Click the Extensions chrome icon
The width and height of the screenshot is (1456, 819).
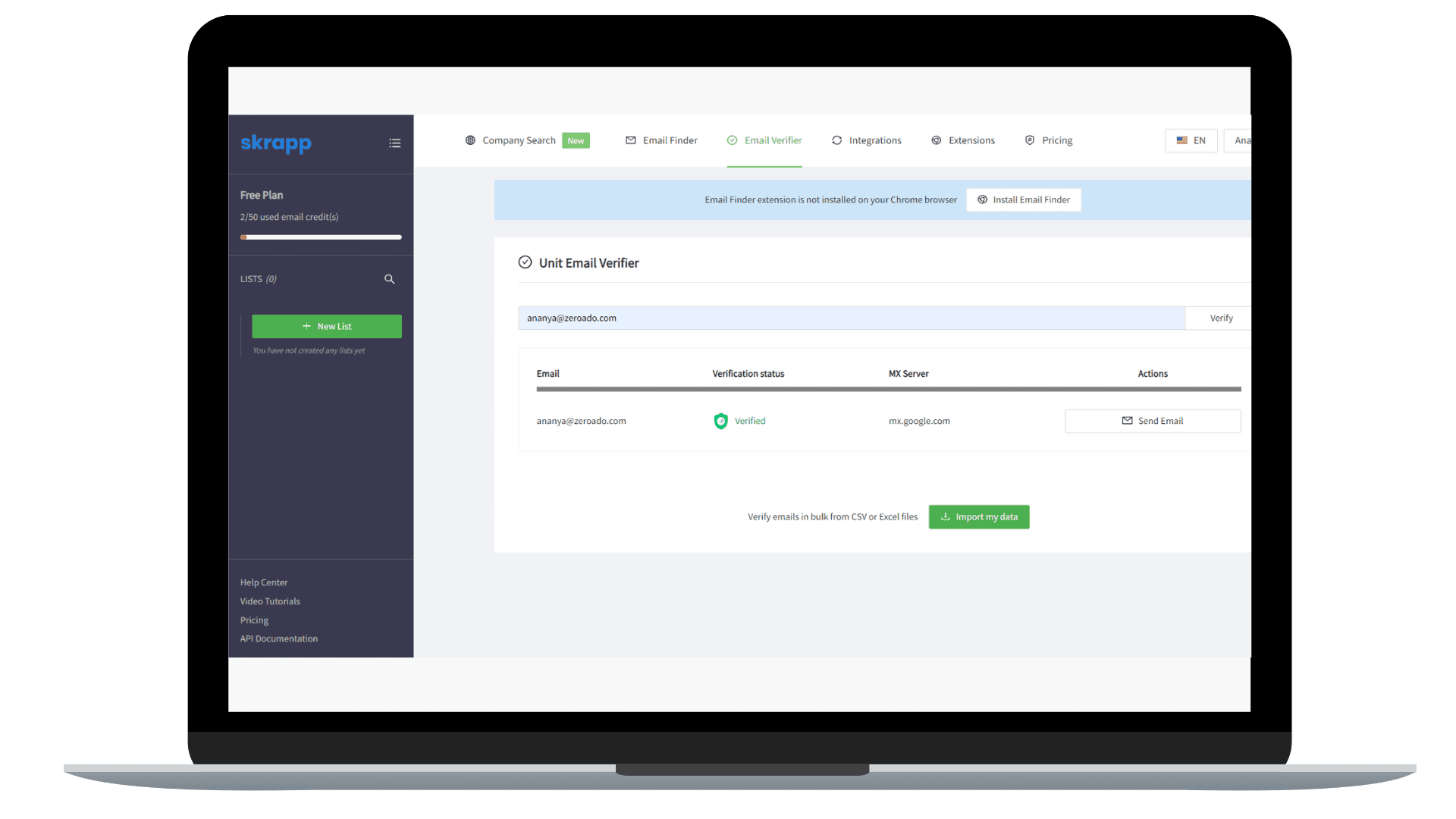936,140
